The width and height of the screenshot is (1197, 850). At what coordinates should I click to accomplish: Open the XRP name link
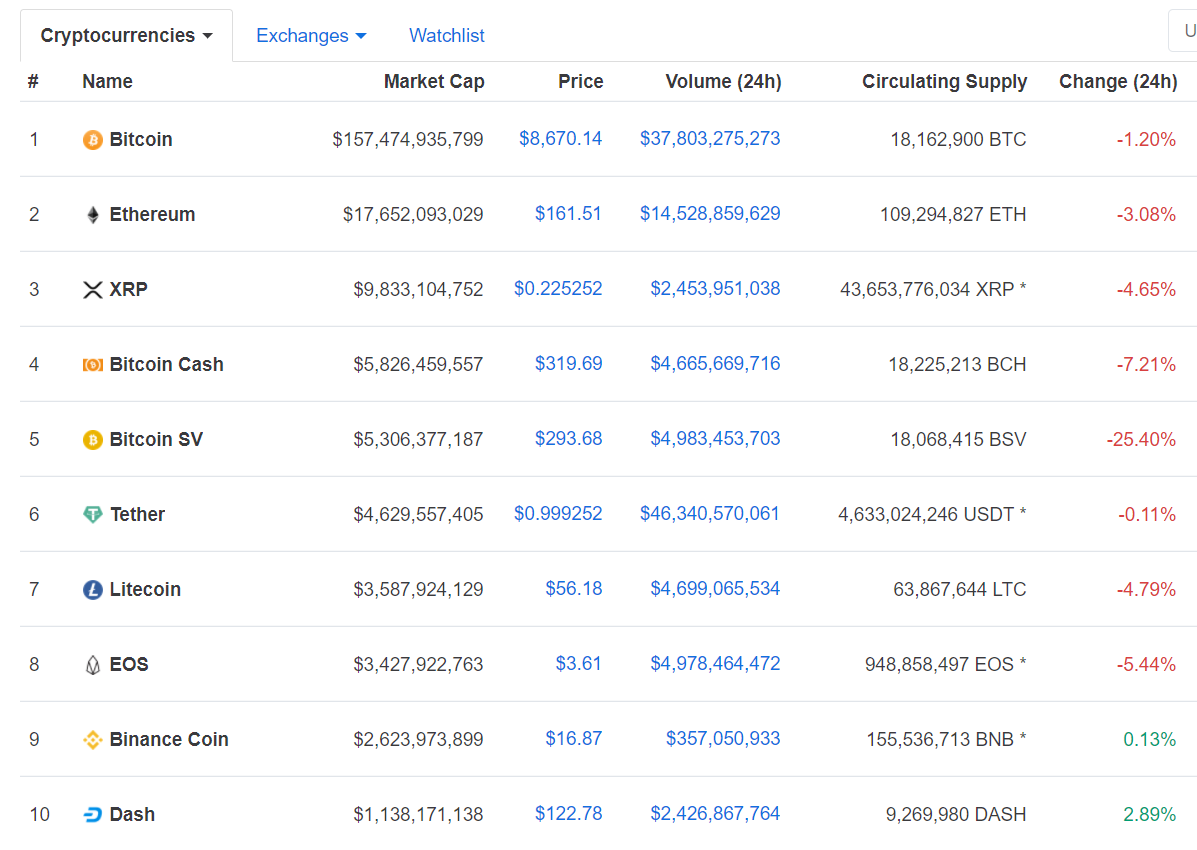tap(129, 289)
